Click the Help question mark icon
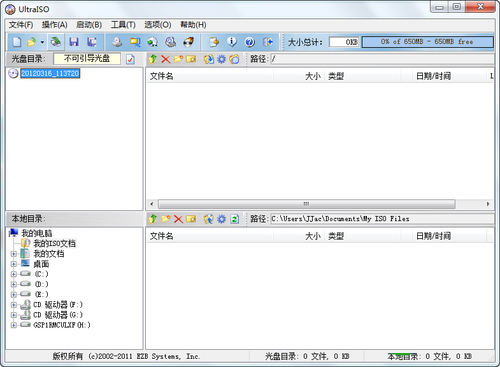Image resolution: width=500 pixels, height=367 pixels. click(250, 42)
